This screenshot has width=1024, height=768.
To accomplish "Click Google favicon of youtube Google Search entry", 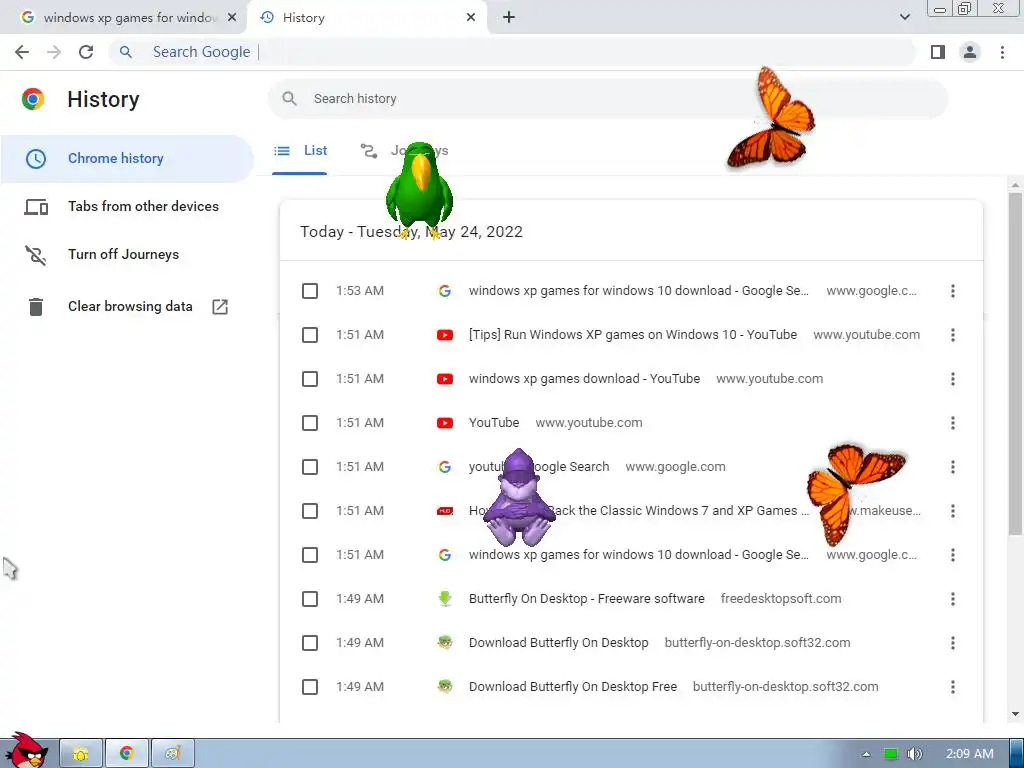I will (x=445, y=467).
